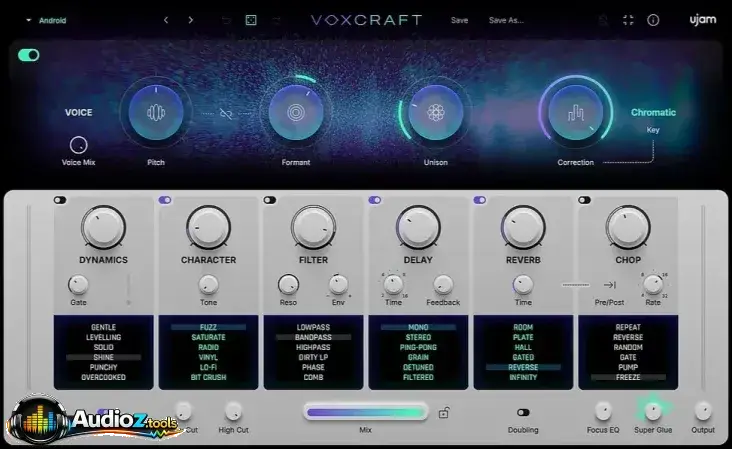
Task: Click the randomize dice icon
Action: pos(251,20)
